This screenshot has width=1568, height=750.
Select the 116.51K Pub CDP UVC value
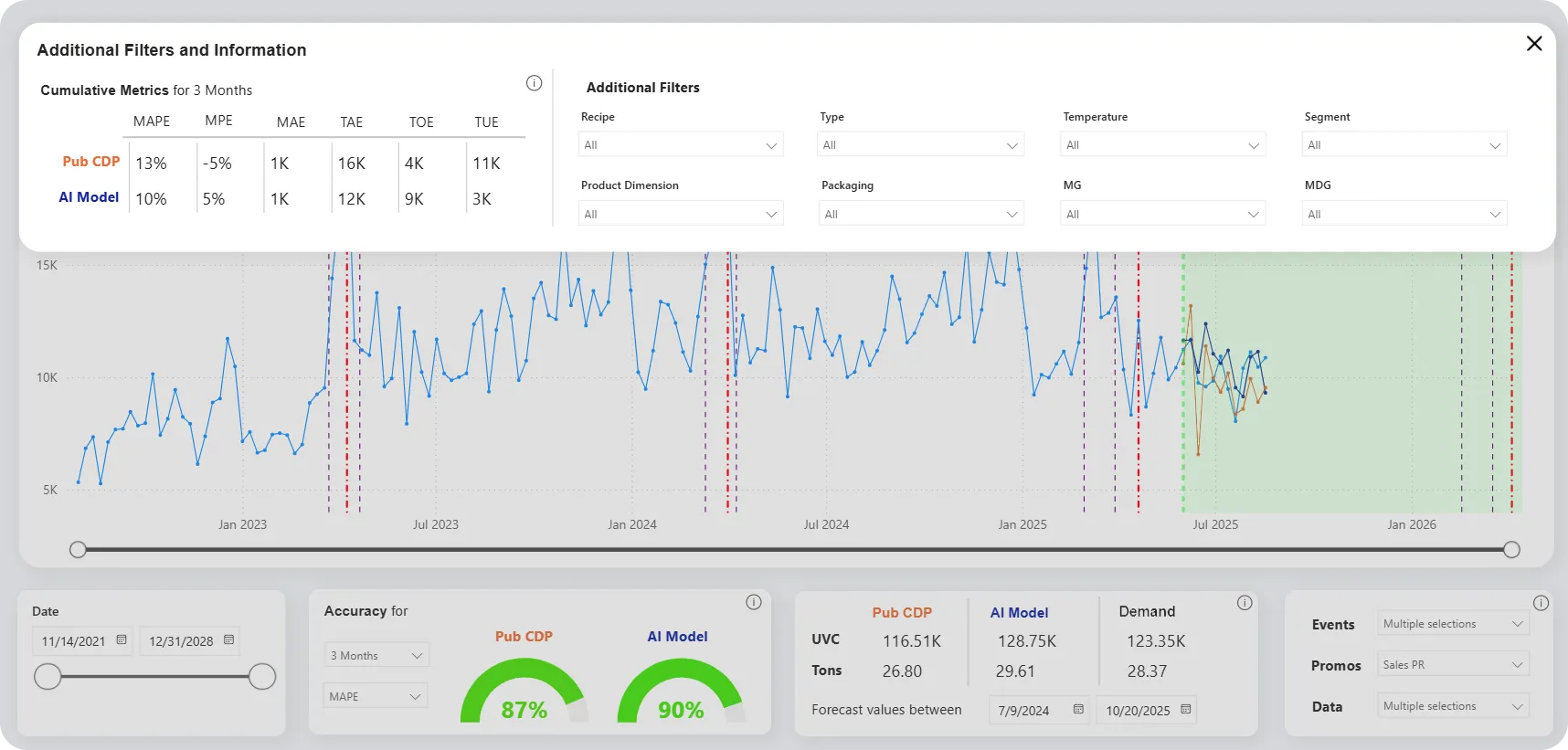(x=912, y=641)
